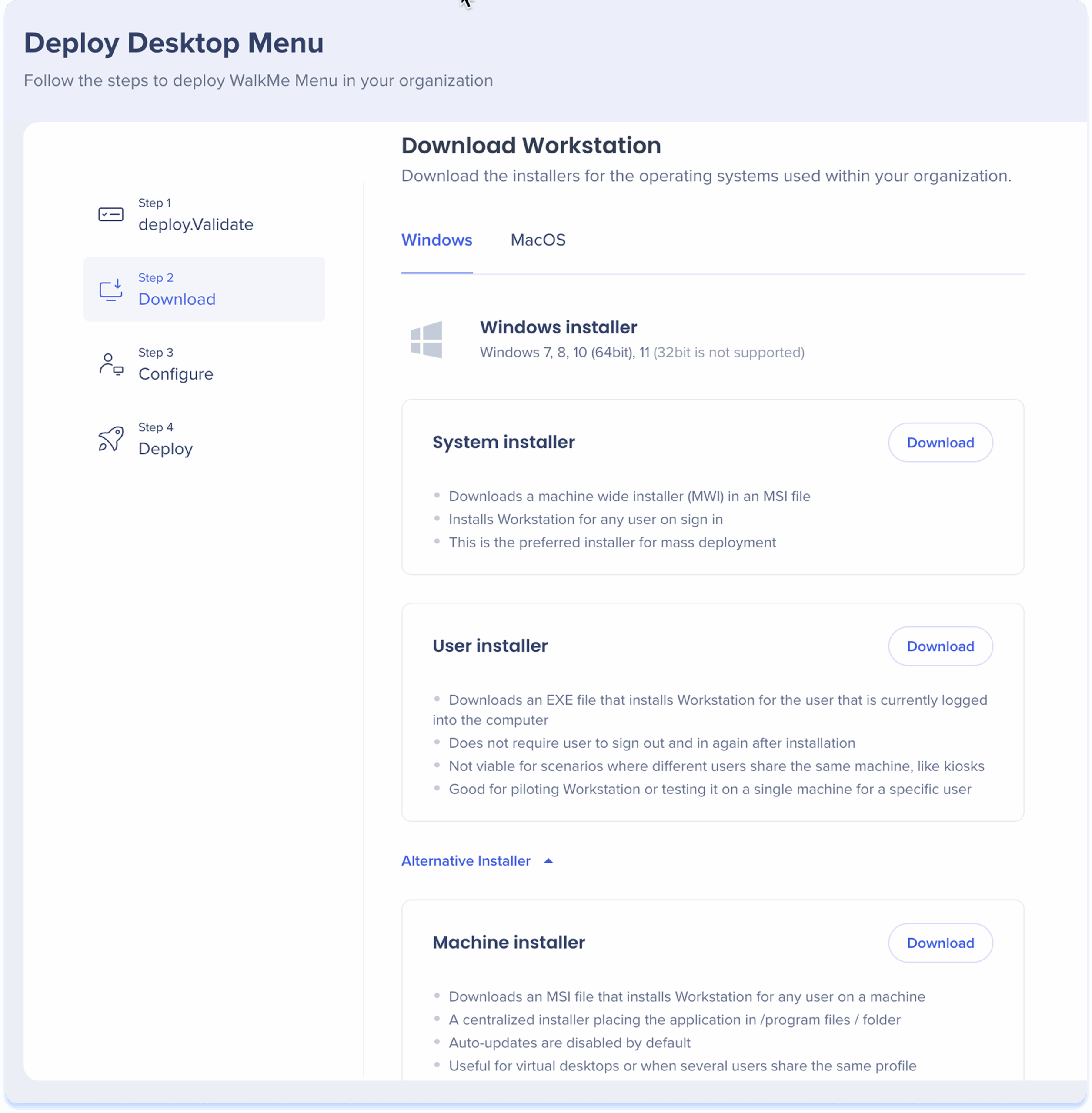This screenshot has height=1113, width=1092.
Task: Click 'Does not require user to sign out' bullet
Action: click(x=651, y=743)
